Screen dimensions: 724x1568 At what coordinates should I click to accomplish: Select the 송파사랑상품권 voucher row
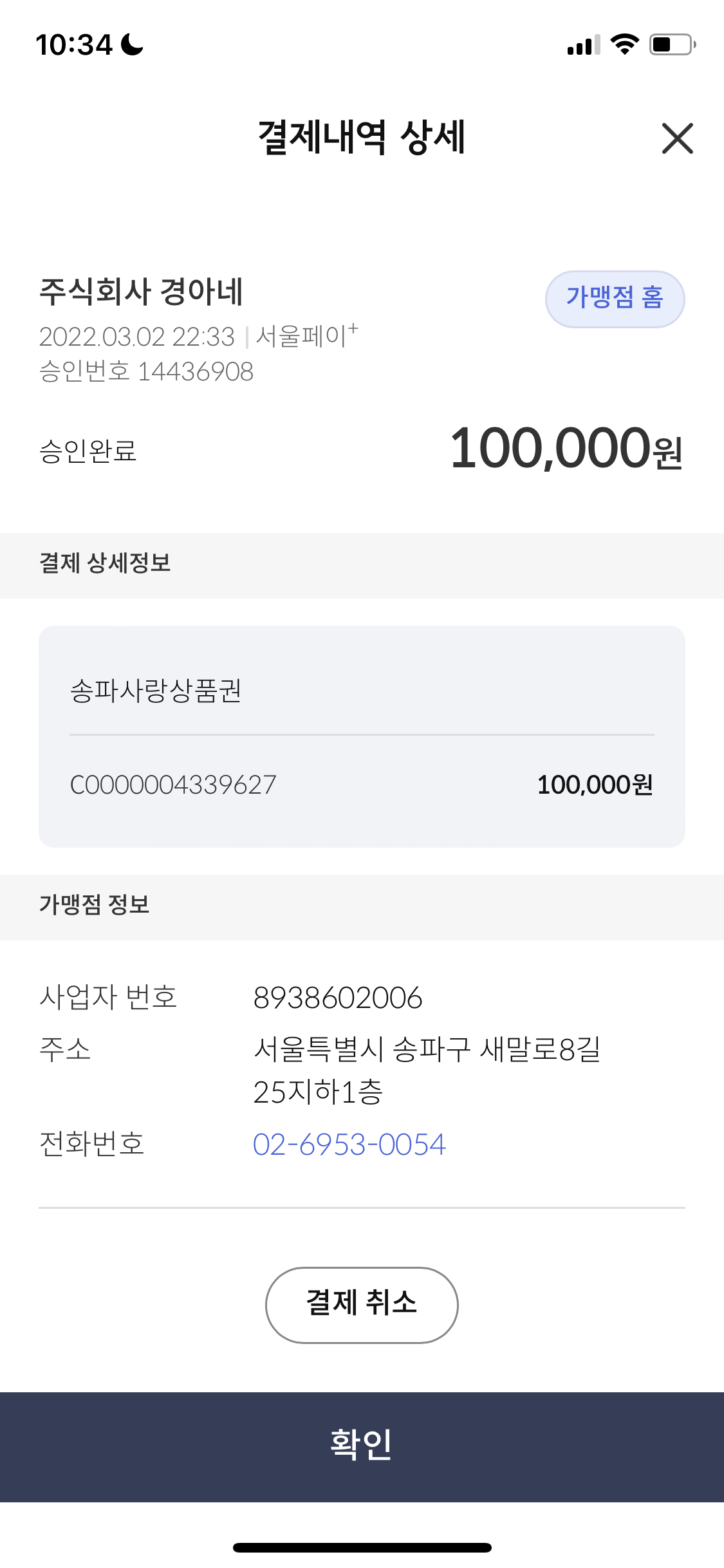362,691
